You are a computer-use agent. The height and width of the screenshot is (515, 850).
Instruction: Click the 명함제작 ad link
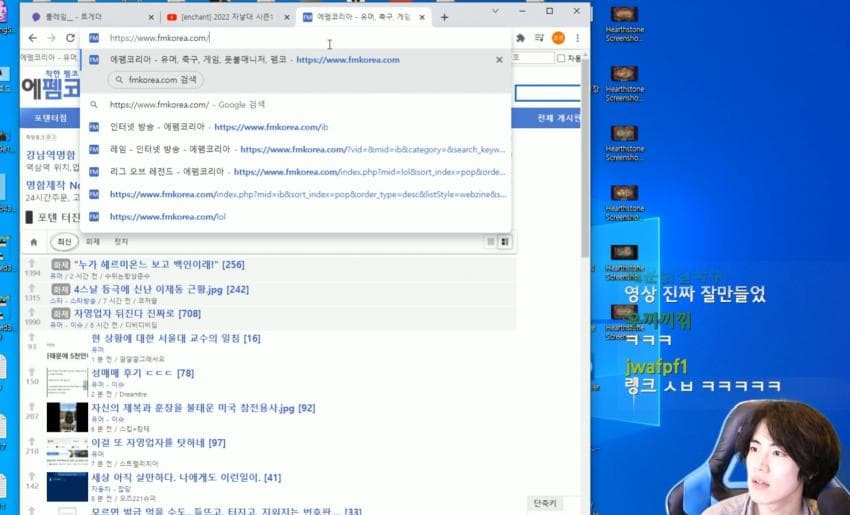53,185
